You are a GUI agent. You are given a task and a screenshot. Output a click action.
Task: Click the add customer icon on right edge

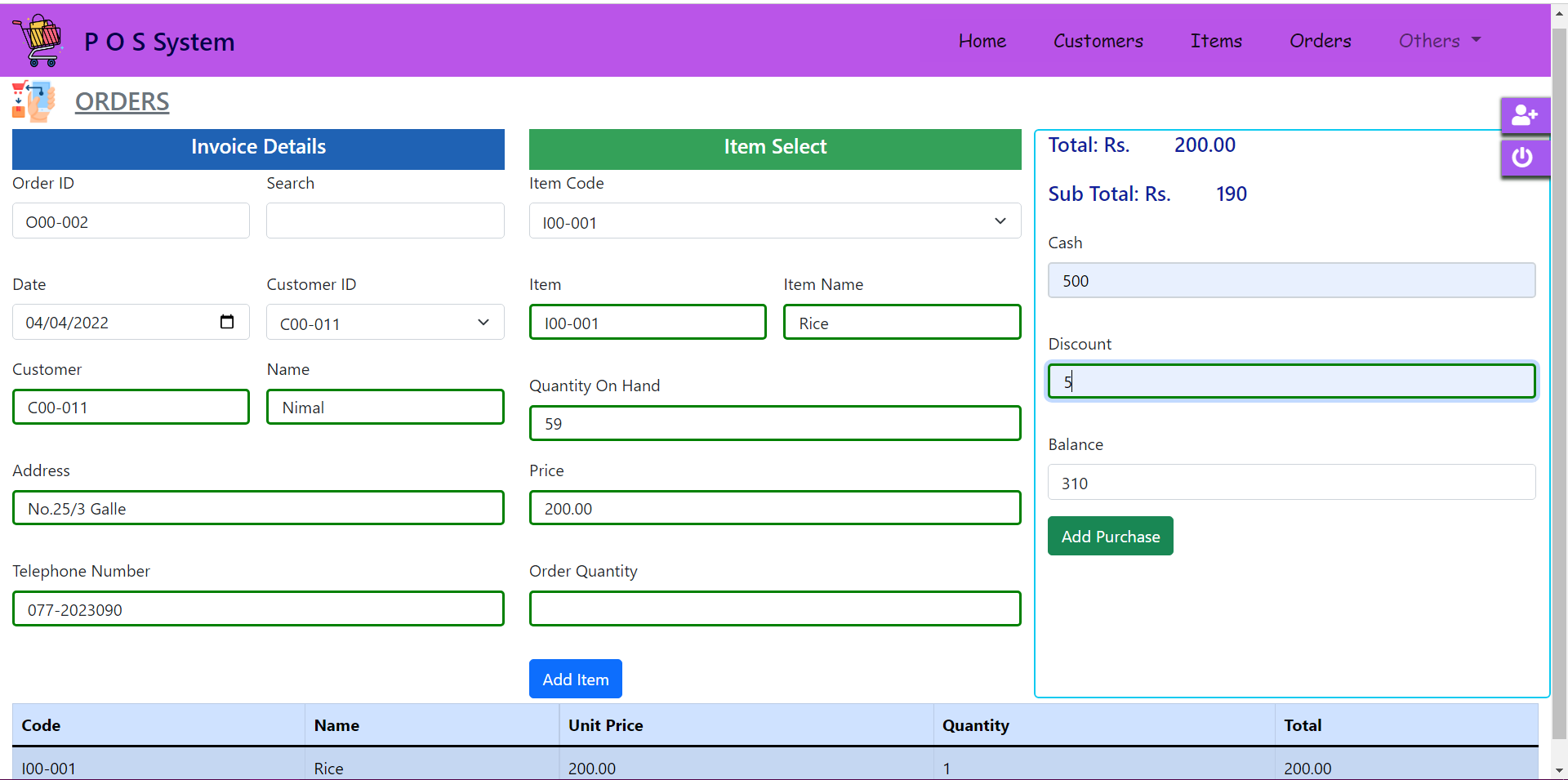click(x=1526, y=115)
